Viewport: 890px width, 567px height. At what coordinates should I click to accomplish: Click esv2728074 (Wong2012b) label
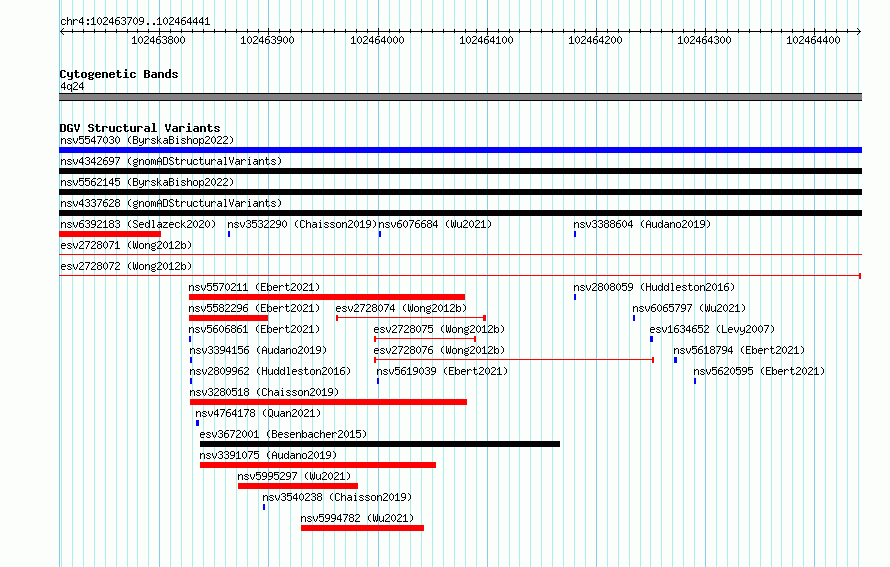click(401, 308)
